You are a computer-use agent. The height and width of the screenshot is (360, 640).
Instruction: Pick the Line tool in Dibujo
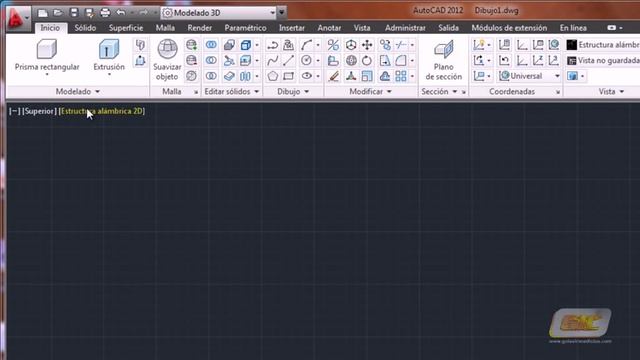pyautogui.click(x=289, y=60)
